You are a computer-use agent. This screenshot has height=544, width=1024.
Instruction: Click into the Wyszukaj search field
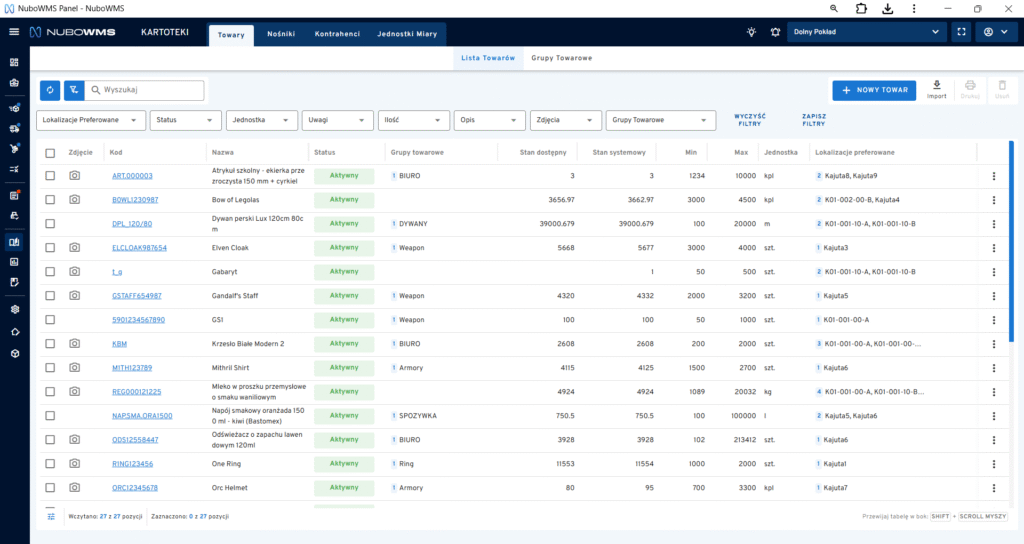(x=150, y=90)
